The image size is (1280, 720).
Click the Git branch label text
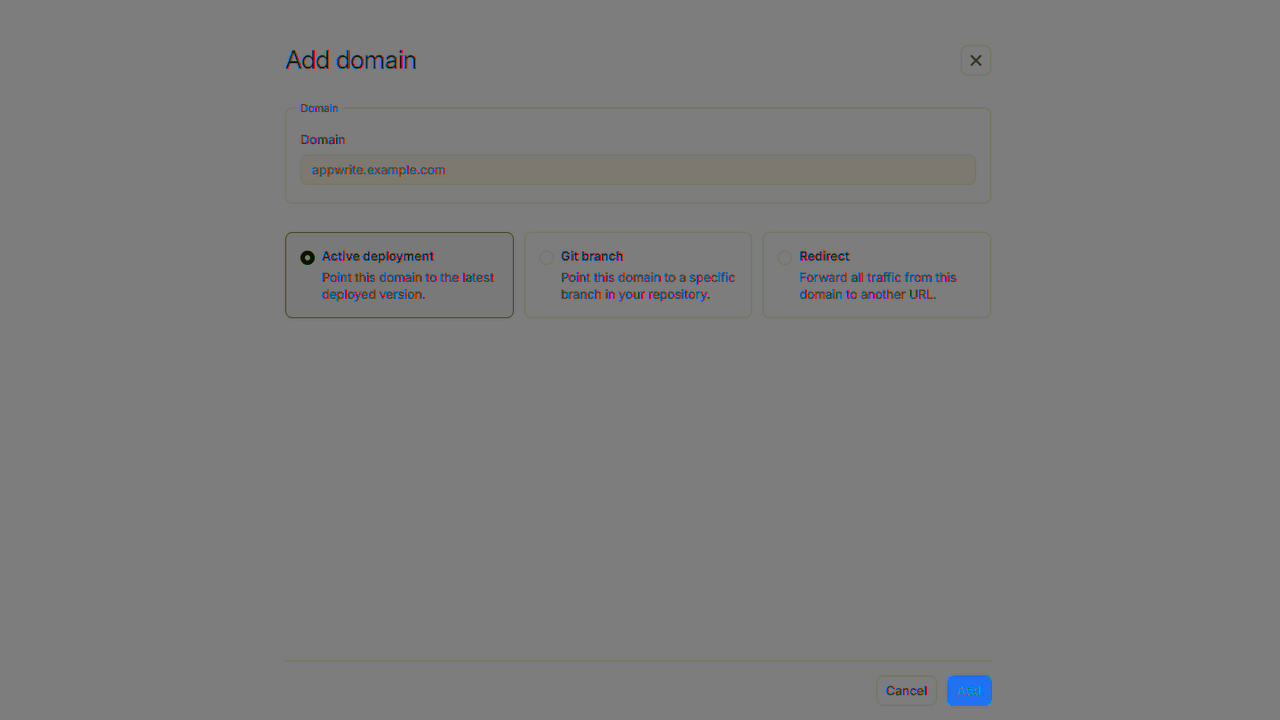(x=592, y=256)
